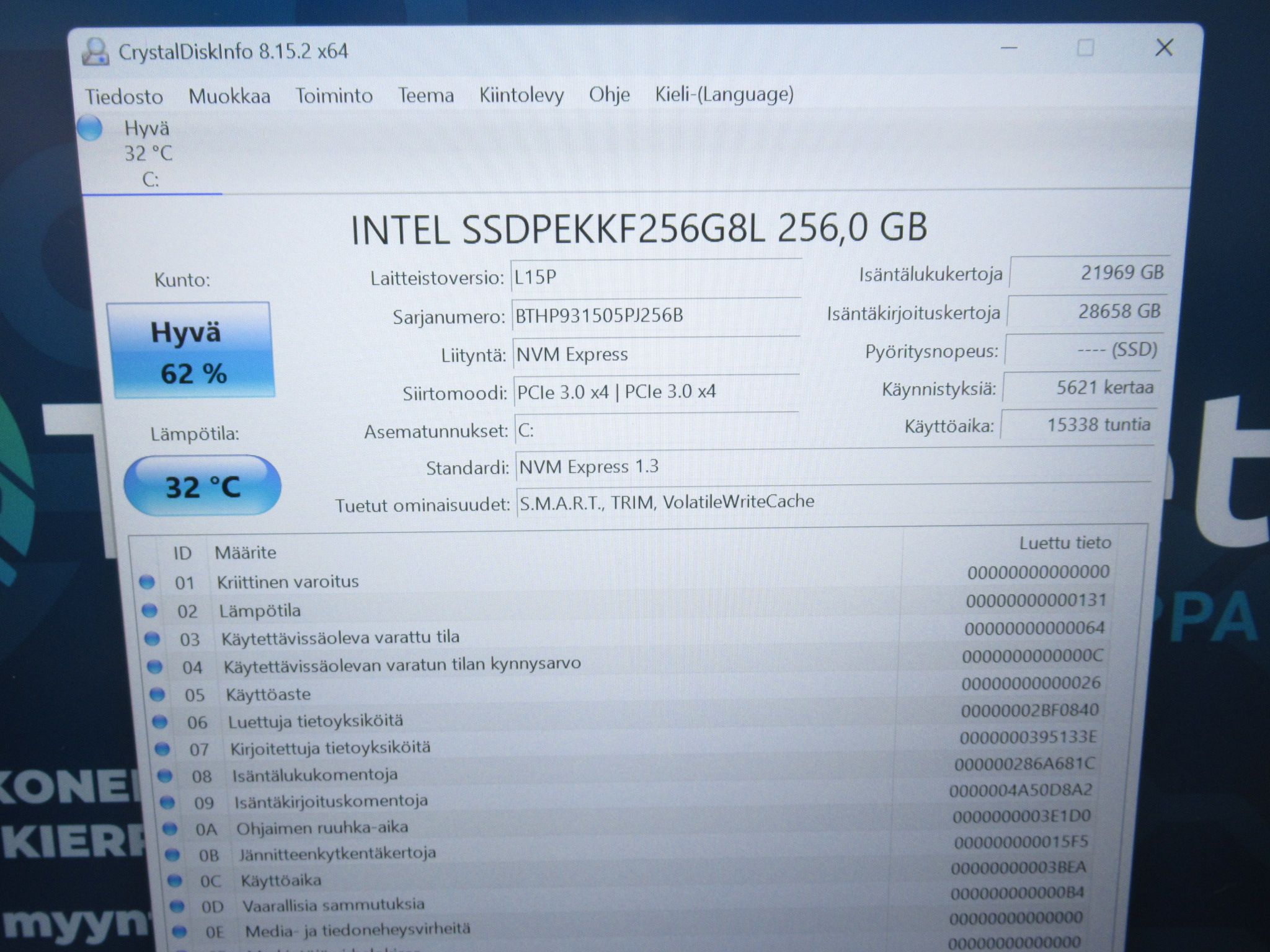Click the Isäntäkirjoituskertoja value 28658 GB
The image size is (1270, 952).
[1086, 311]
